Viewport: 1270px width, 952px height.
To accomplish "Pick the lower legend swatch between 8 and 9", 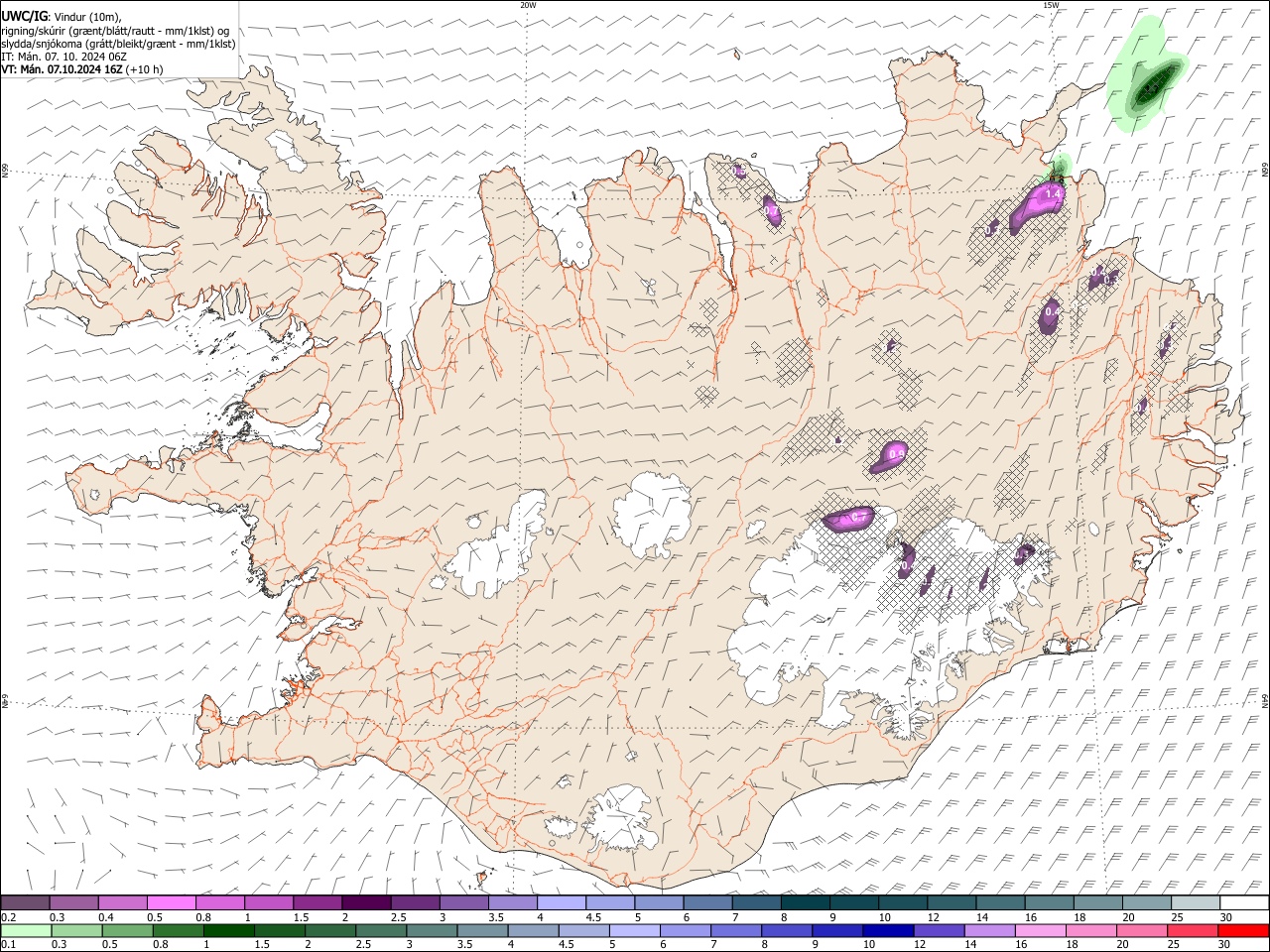I will (787, 930).
